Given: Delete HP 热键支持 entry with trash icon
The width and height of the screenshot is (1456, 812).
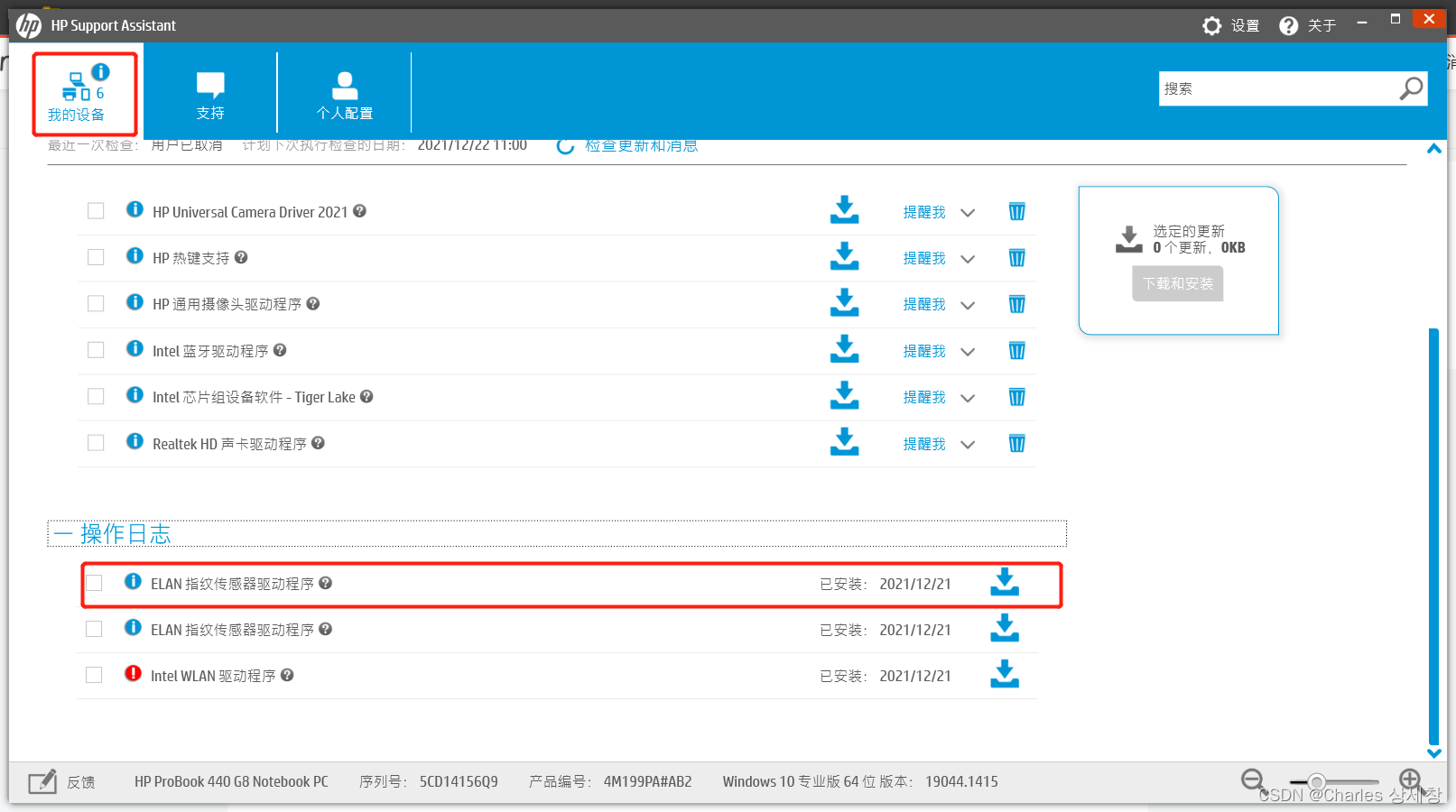Looking at the screenshot, I should (1016, 258).
